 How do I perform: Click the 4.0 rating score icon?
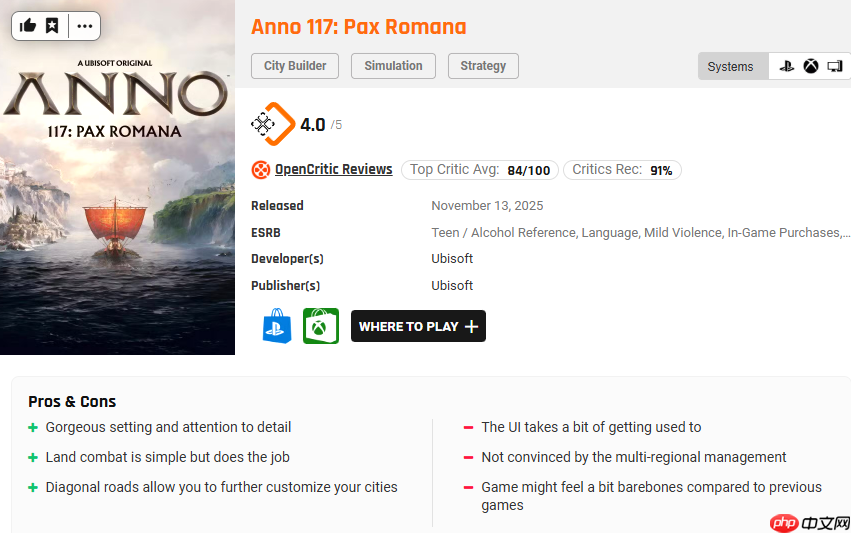click(x=272, y=124)
